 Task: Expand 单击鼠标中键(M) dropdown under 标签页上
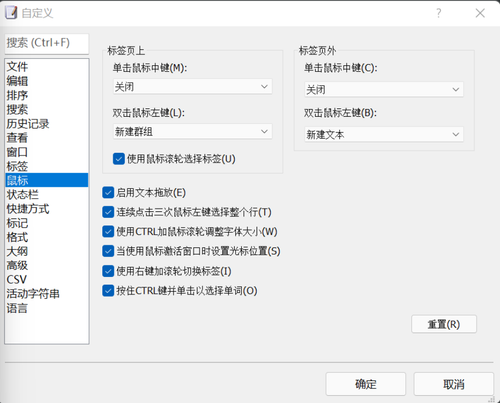pos(193,87)
